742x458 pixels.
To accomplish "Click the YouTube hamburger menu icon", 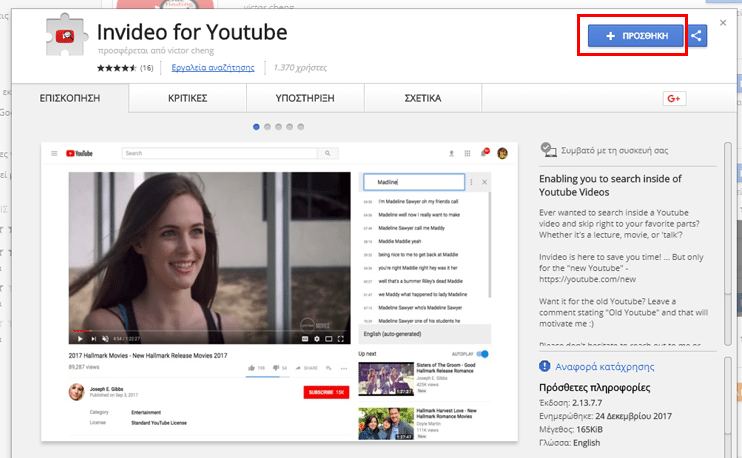I will 54,153.
